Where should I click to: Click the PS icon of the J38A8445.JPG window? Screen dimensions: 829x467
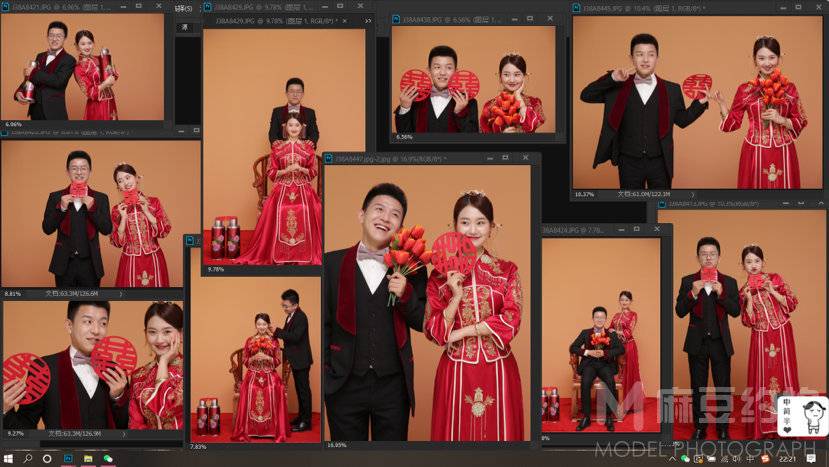[577, 8]
